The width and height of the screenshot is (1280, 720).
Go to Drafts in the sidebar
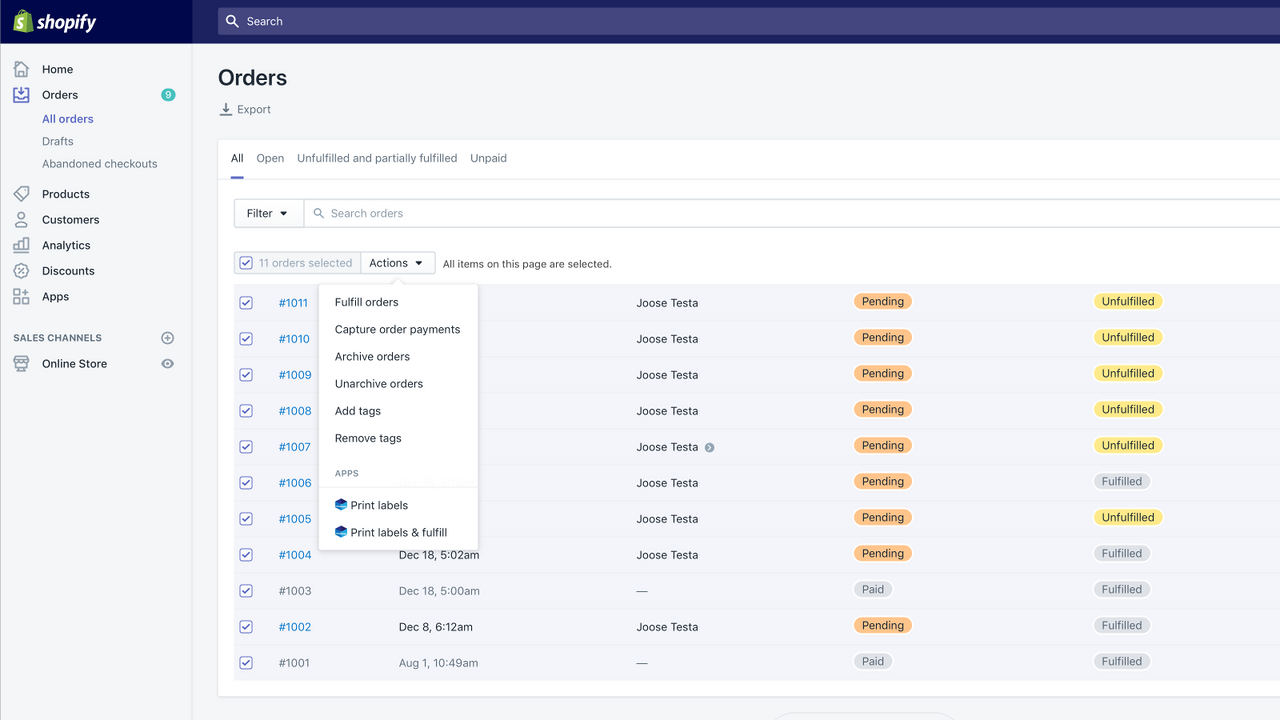[x=58, y=141]
